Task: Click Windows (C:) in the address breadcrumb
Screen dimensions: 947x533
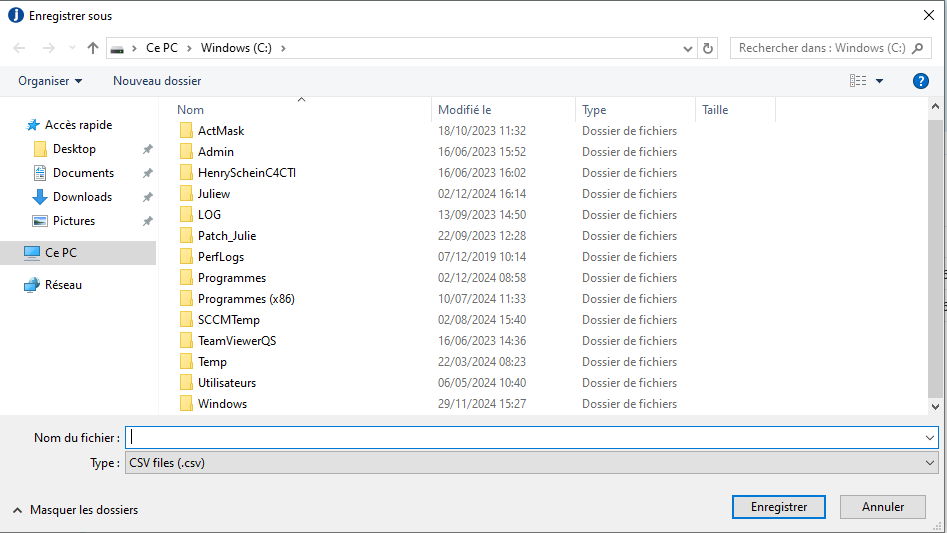Action: [x=236, y=48]
